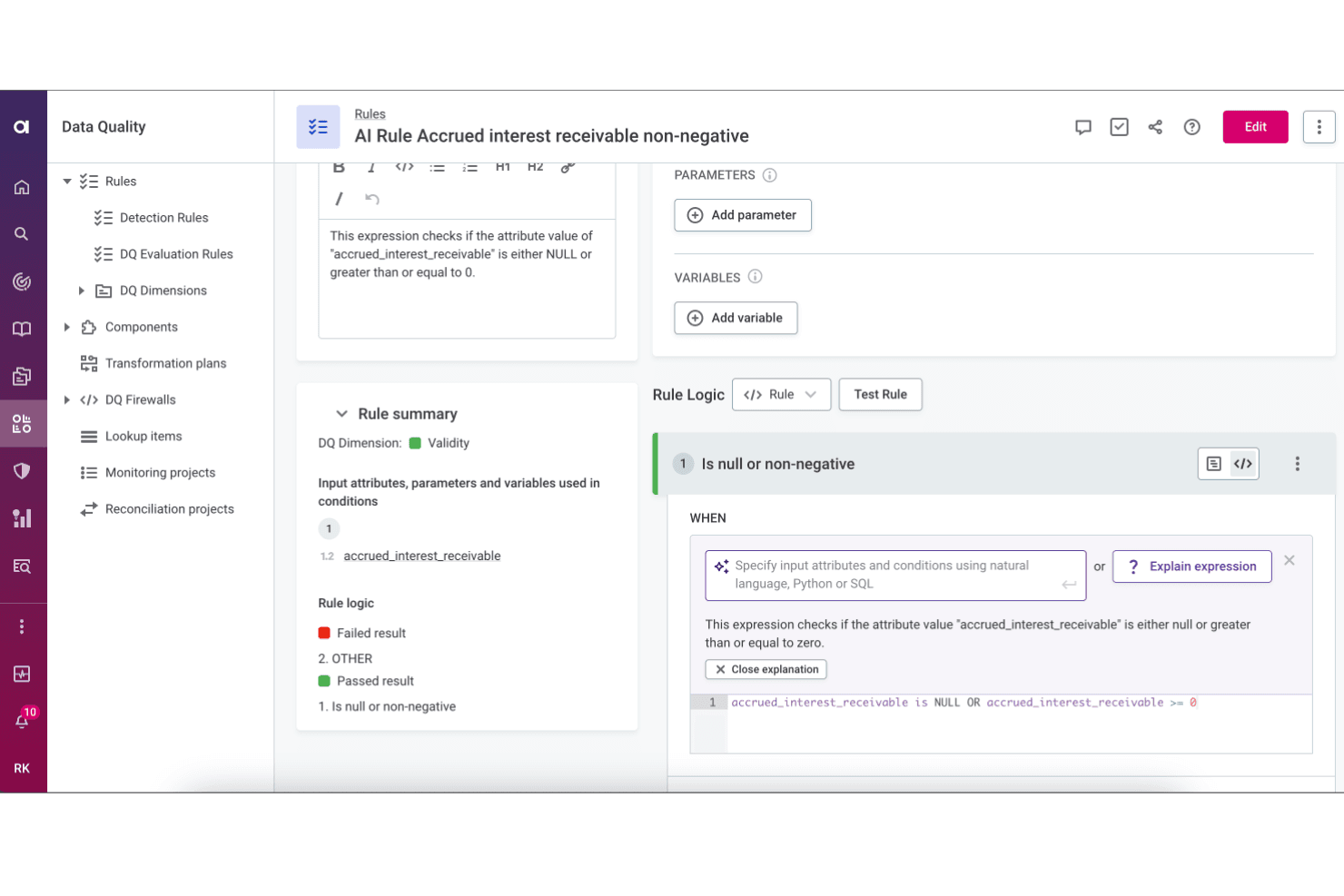Open Lookup items in the sidebar
1344x896 pixels.
pyautogui.click(x=143, y=437)
